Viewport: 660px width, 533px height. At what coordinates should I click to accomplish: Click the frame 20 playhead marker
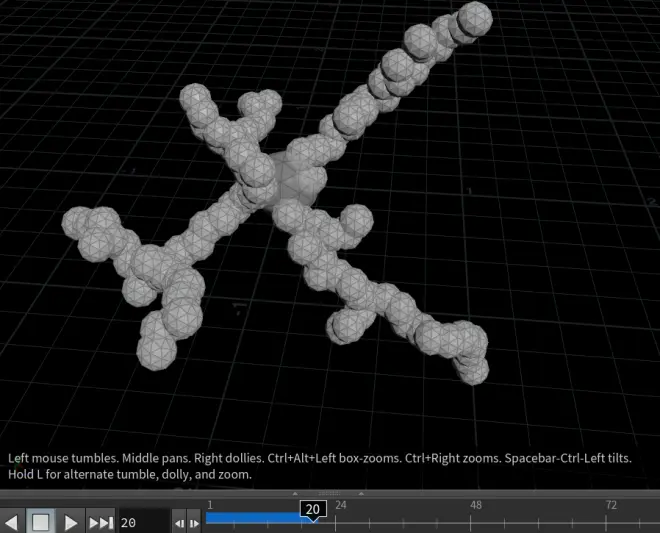click(x=313, y=509)
